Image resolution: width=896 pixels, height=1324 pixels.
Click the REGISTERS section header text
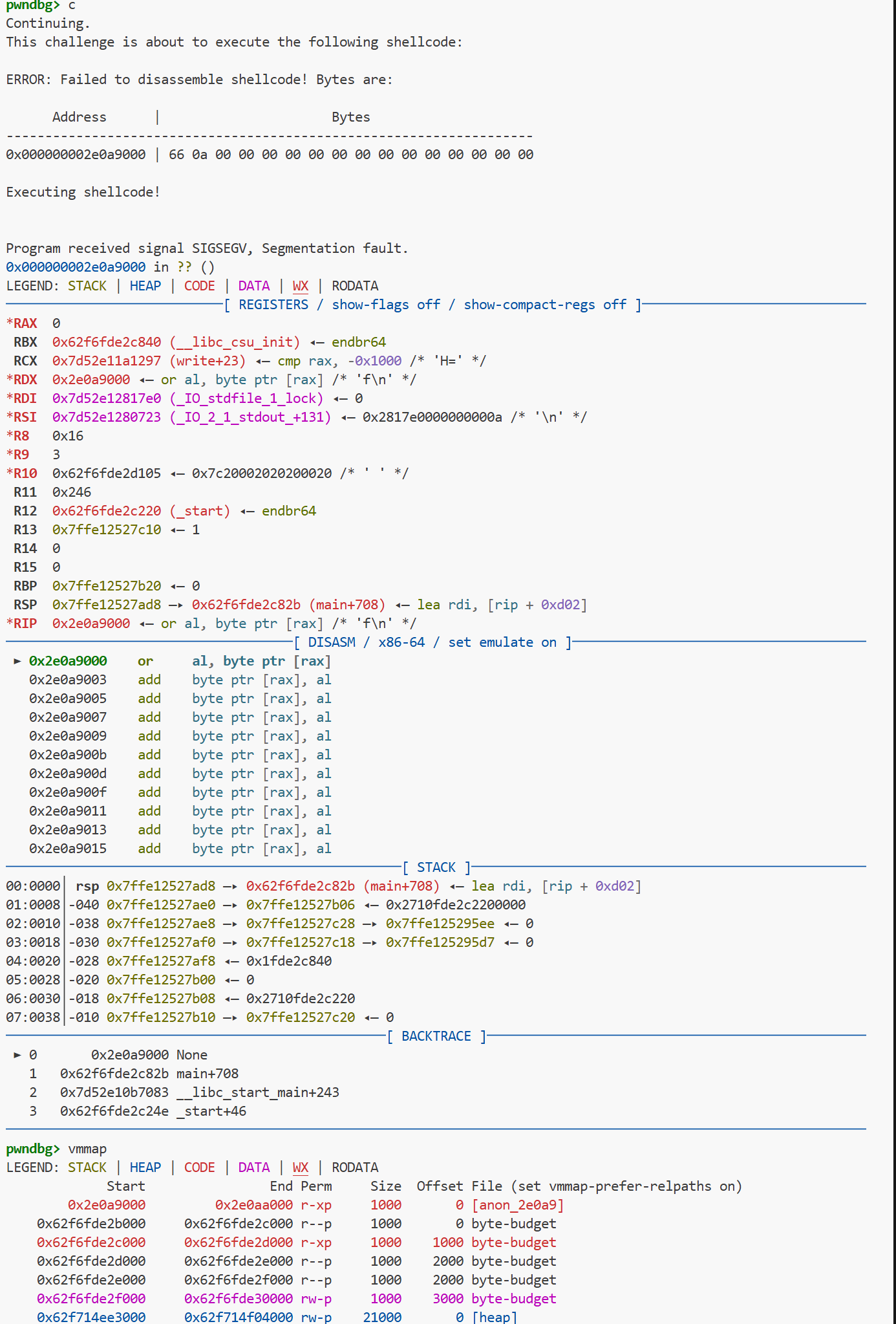tap(432, 305)
